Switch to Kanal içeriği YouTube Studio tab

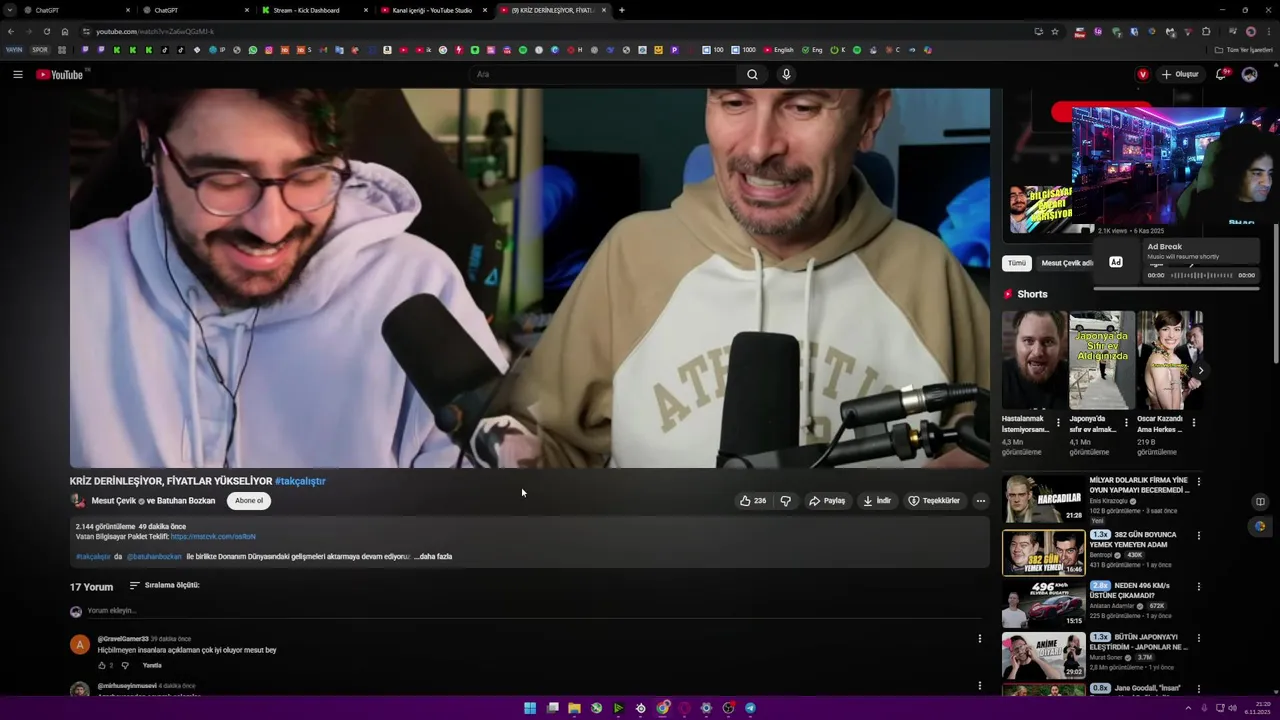click(x=432, y=10)
